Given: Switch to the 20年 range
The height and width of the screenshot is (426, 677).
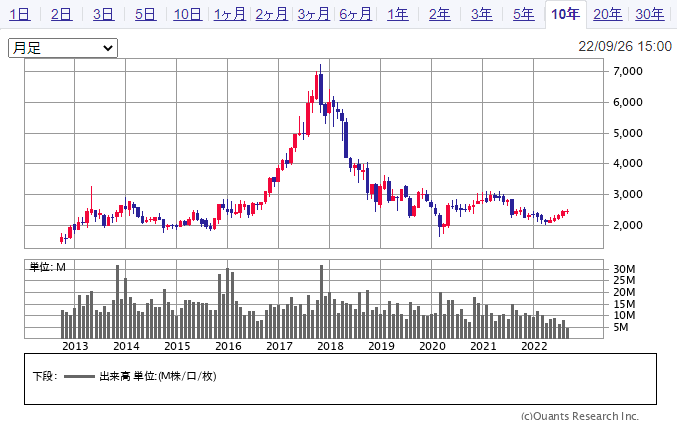Looking at the screenshot, I should point(607,15).
